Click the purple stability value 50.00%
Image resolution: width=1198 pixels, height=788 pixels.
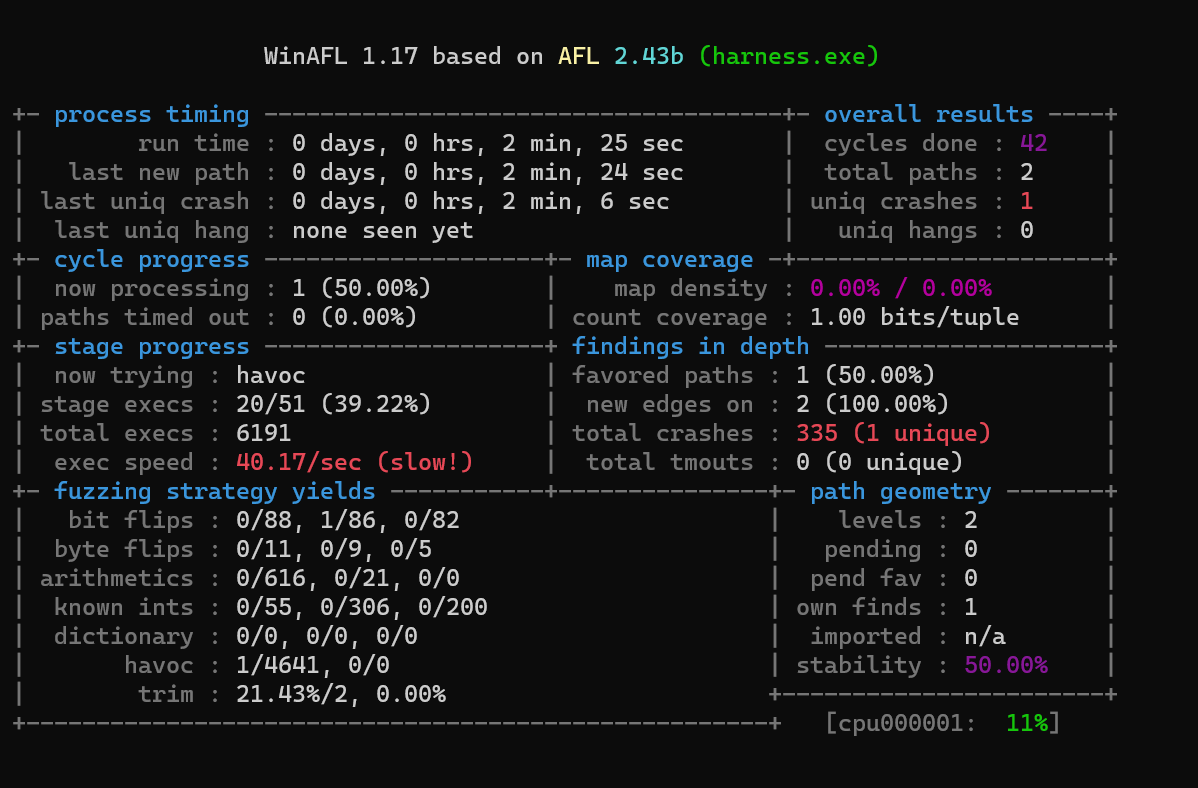pyautogui.click(x=1005, y=666)
